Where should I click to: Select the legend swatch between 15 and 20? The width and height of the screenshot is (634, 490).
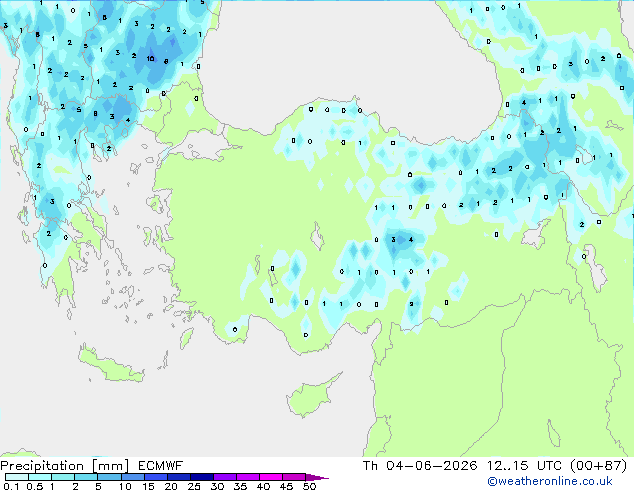[156, 477]
